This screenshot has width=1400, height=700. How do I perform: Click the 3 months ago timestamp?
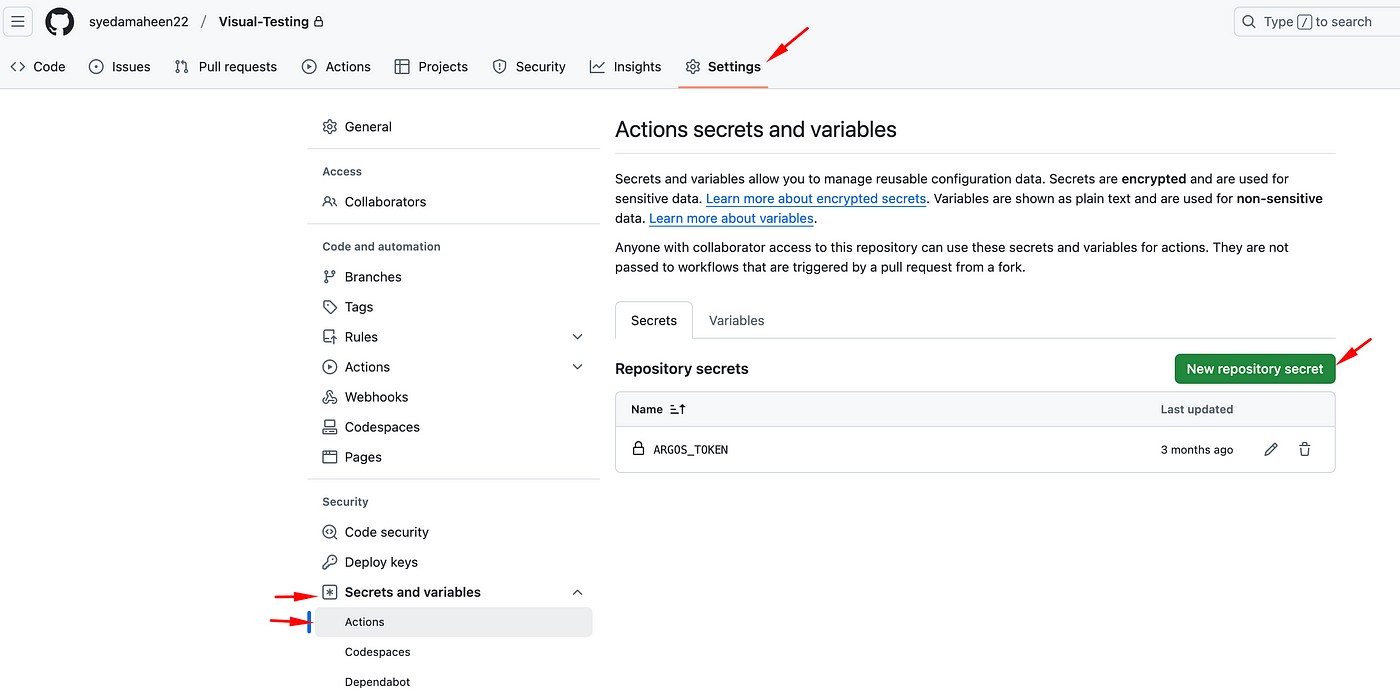click(1197, 450)
